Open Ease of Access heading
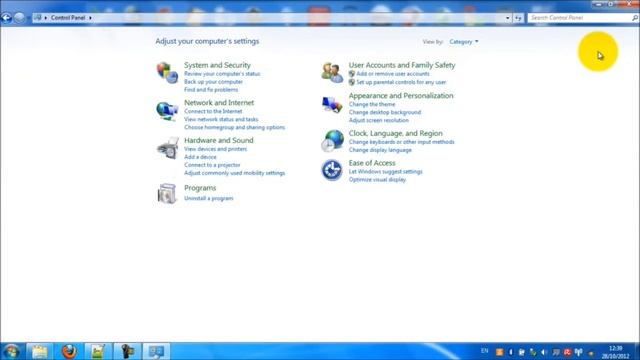Viewport: 640px width, 360px height. 372,163
